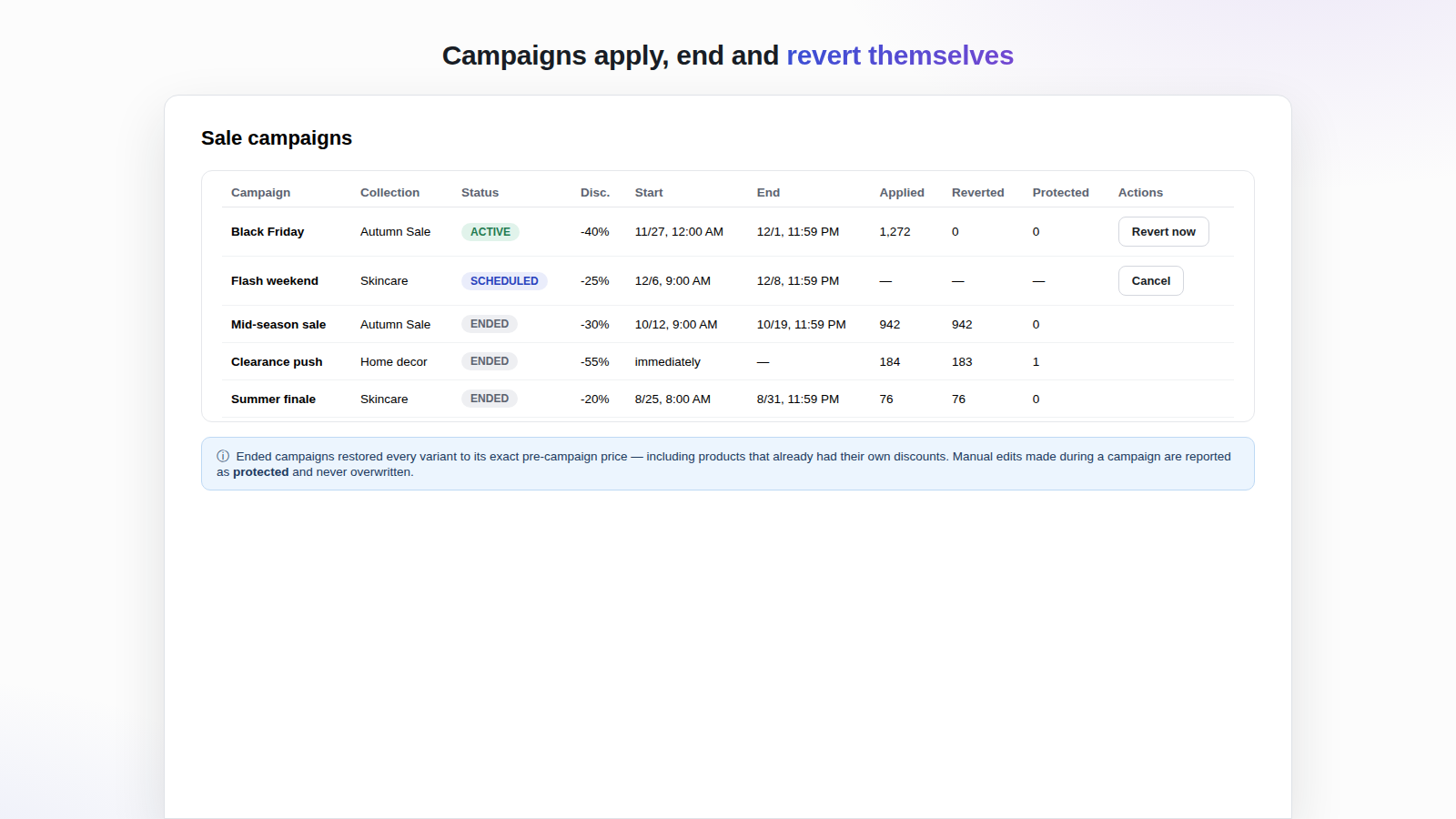Click the Campaign column header
This screenshot has width=1456, height=819.
260,193
